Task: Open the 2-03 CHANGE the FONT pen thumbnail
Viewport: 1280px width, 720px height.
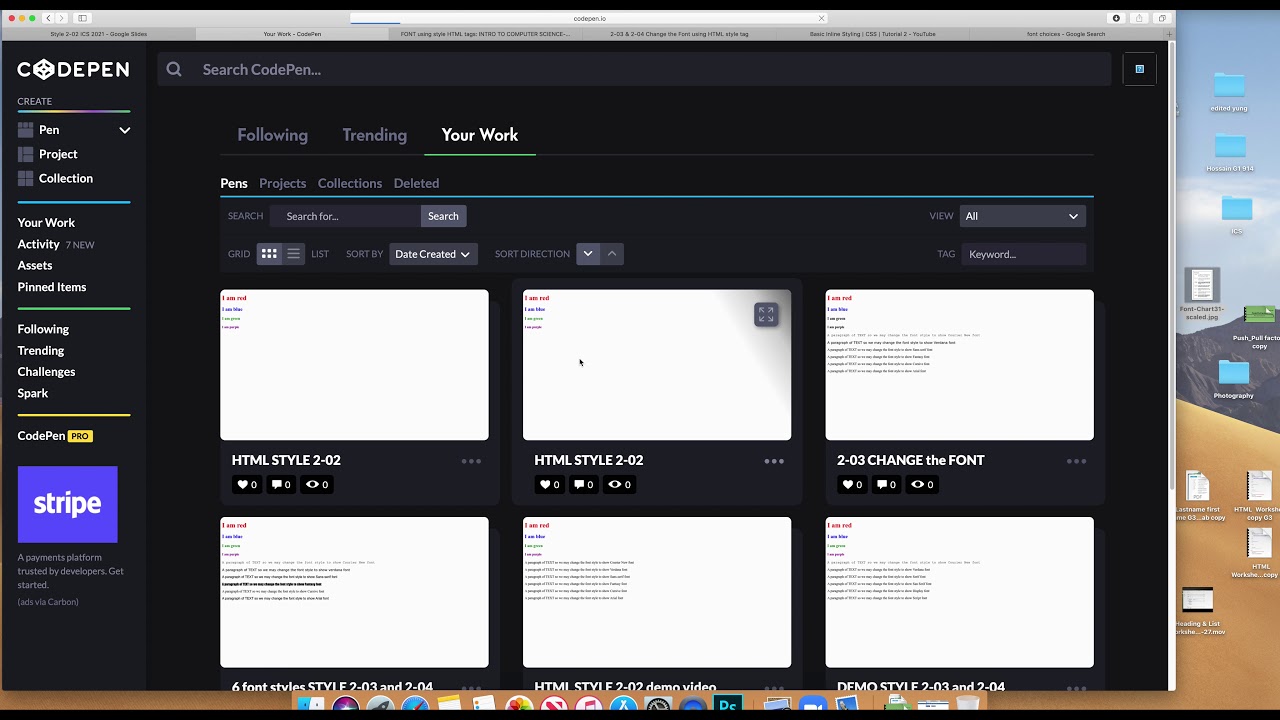Action: click(959, 365)
